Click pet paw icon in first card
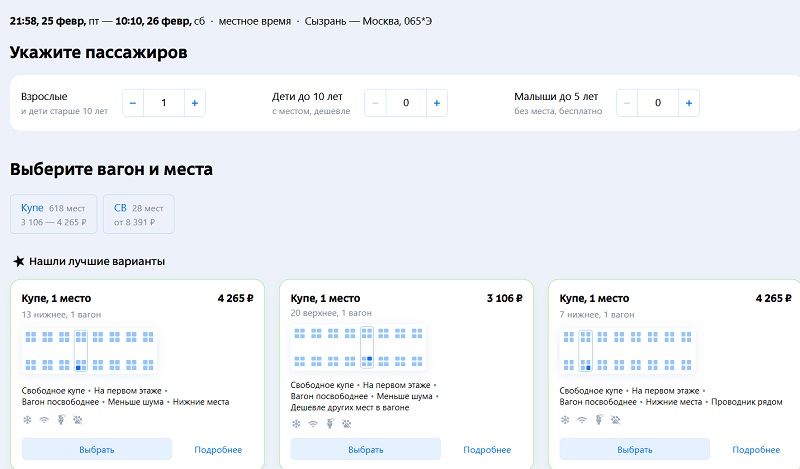 pyautogui.click(x=78, y=420)
